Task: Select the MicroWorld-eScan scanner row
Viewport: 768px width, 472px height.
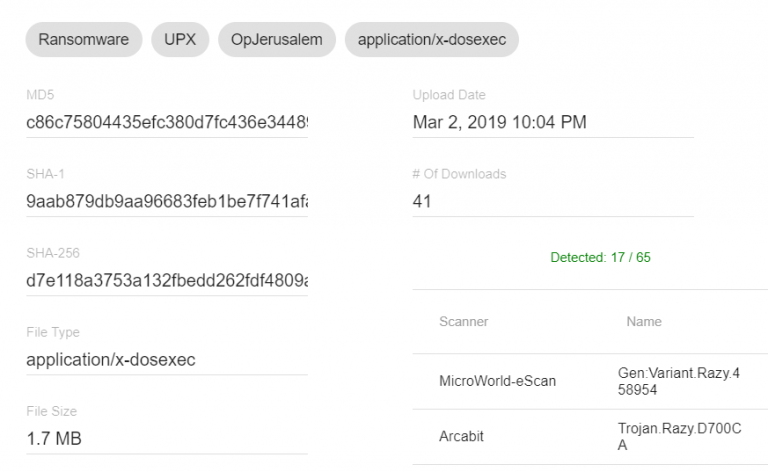Action: coord(497,381)
